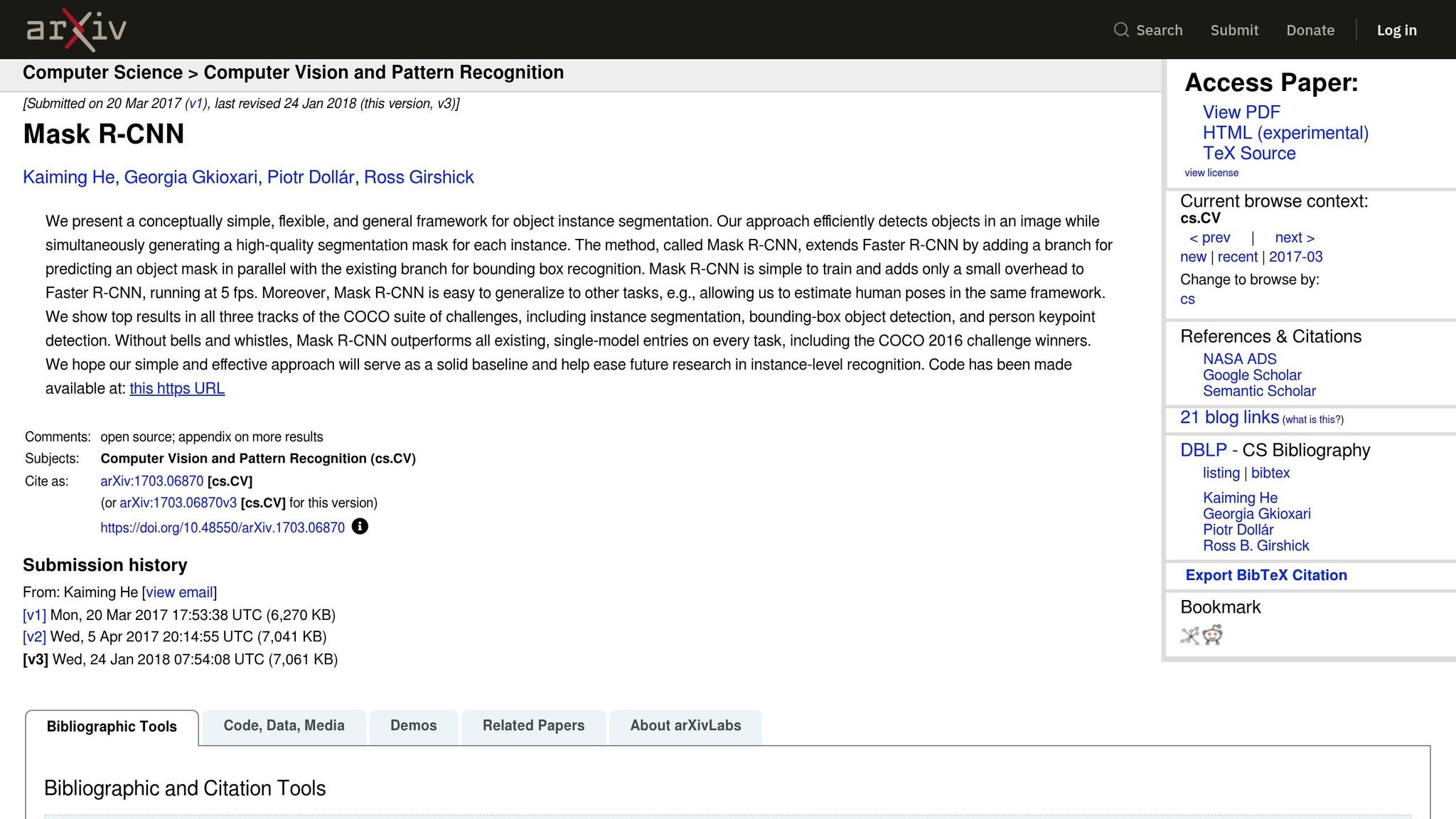Open the arXiv:1703.06870v3 version link
The height and width of the screenshot is (819, 1456).
point(178,503)
